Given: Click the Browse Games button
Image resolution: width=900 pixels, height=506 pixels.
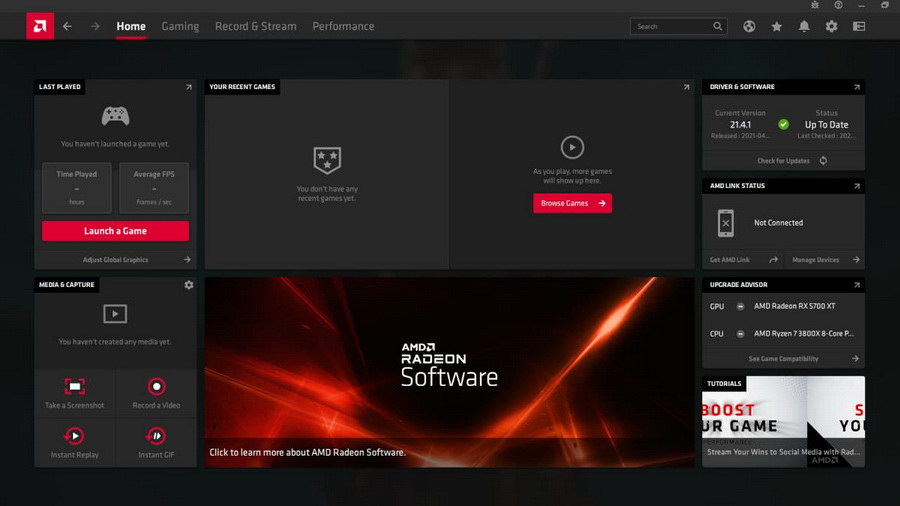Looking at the screenshot, I should 572,203.
